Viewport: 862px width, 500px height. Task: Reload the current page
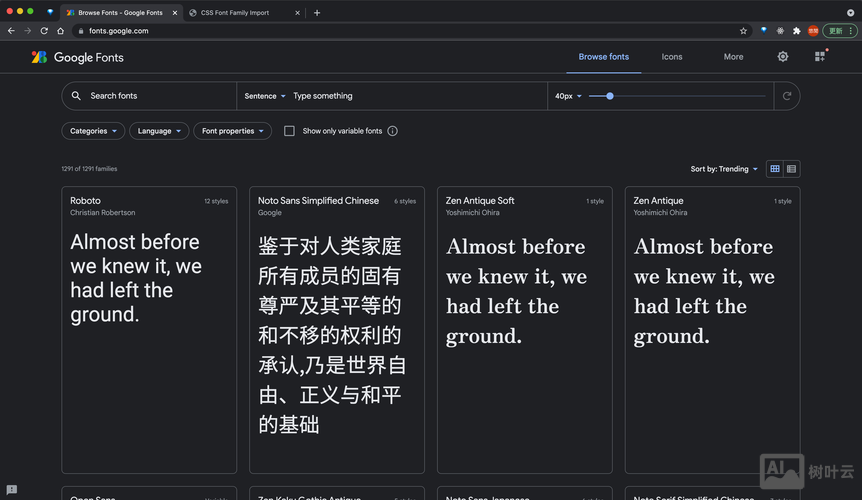(44, 31)
